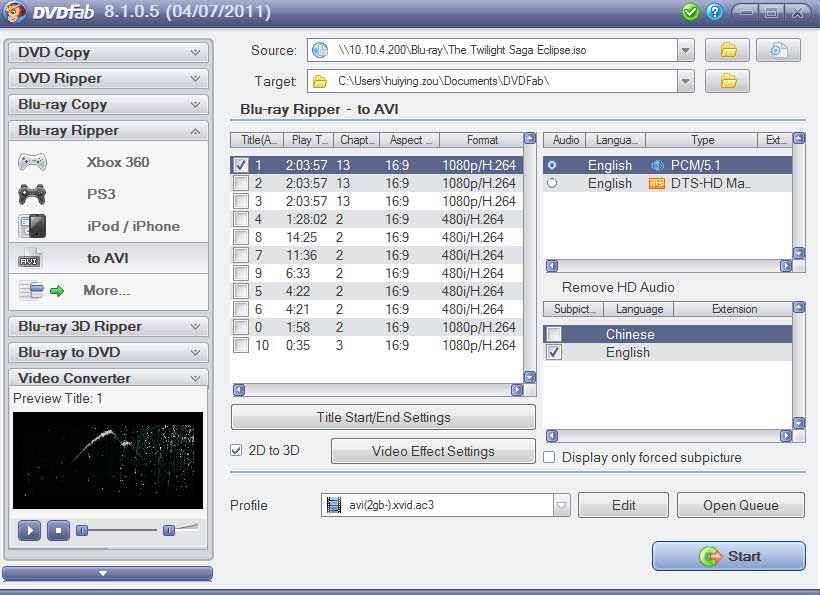This screenshot has height=595, width=820.
Task: Choose the to AVI ripper mode
Action: [x=108, y=258]
